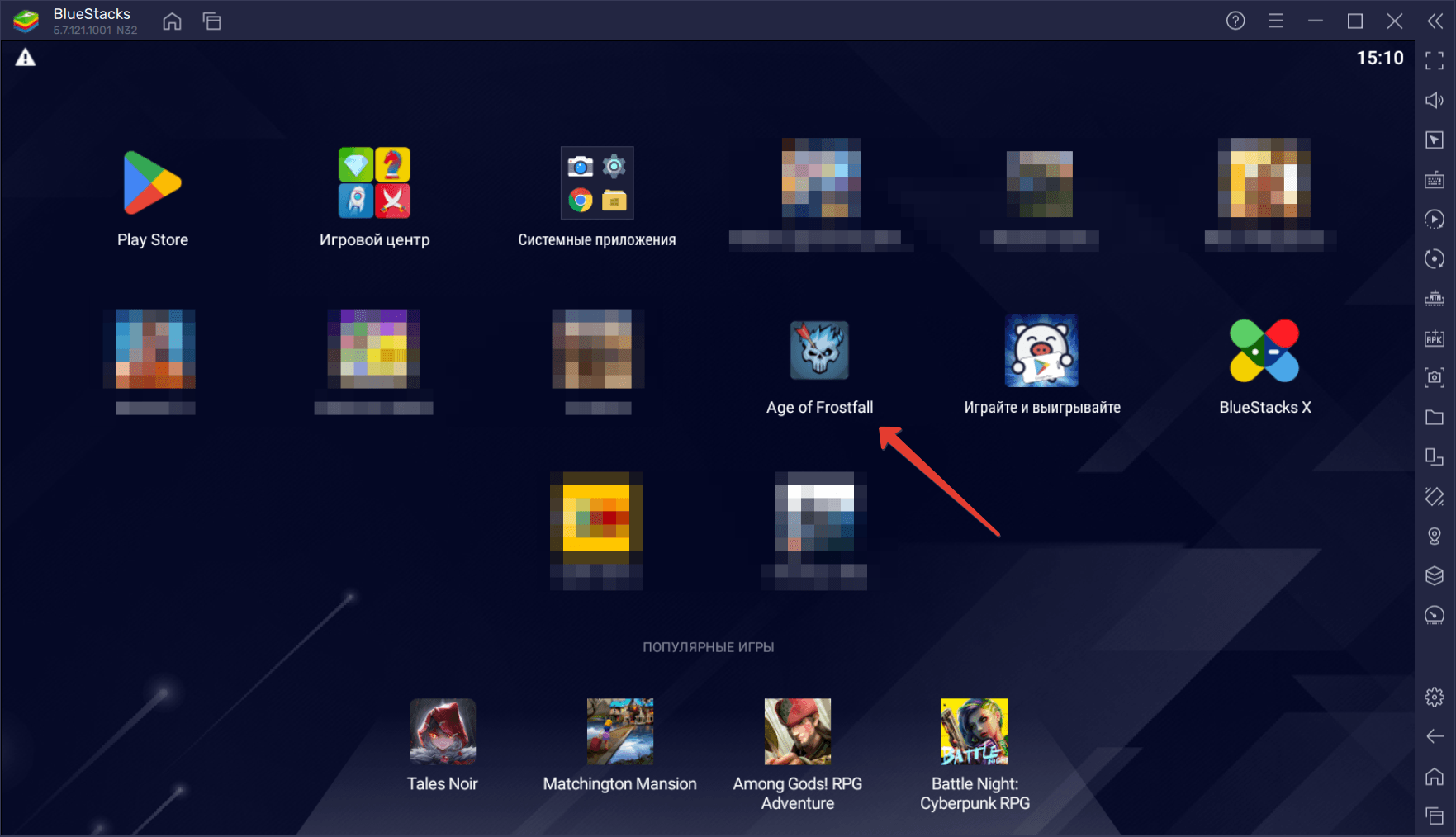Open Battle Night: Cyberpunk RPG game
1456x837 pixels.
point(975,731)
